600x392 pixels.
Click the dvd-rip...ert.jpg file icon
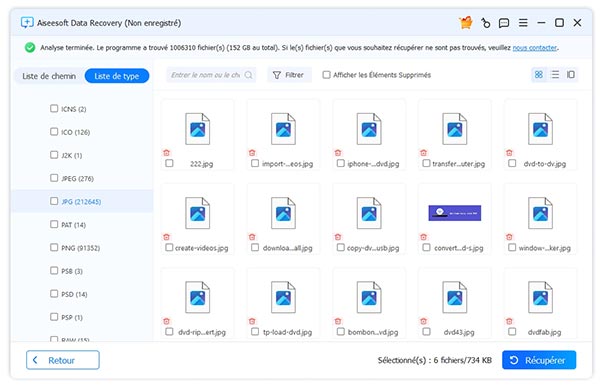coord(197,297)
